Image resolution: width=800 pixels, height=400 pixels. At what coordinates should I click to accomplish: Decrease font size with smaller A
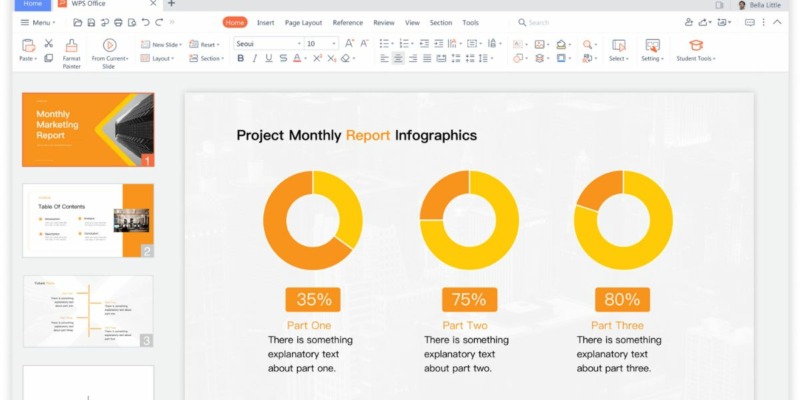pos(364,43)
